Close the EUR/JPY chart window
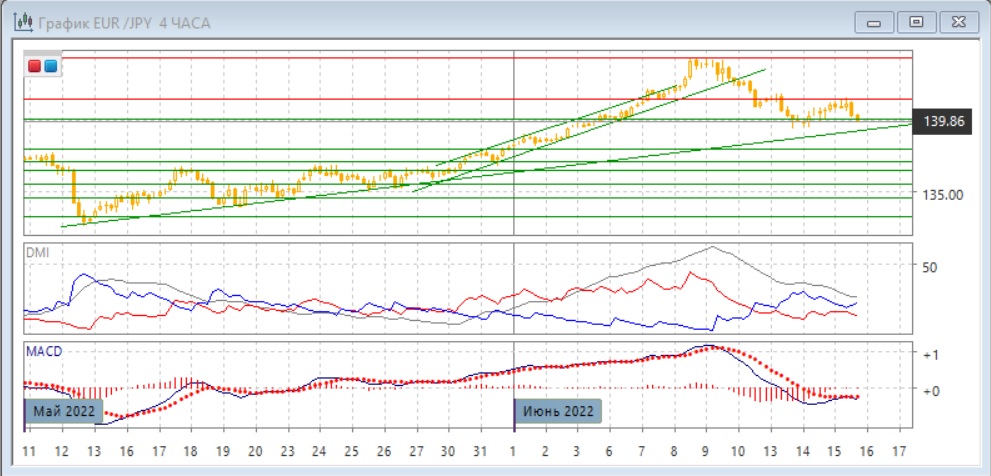 [x=959, y=23]
